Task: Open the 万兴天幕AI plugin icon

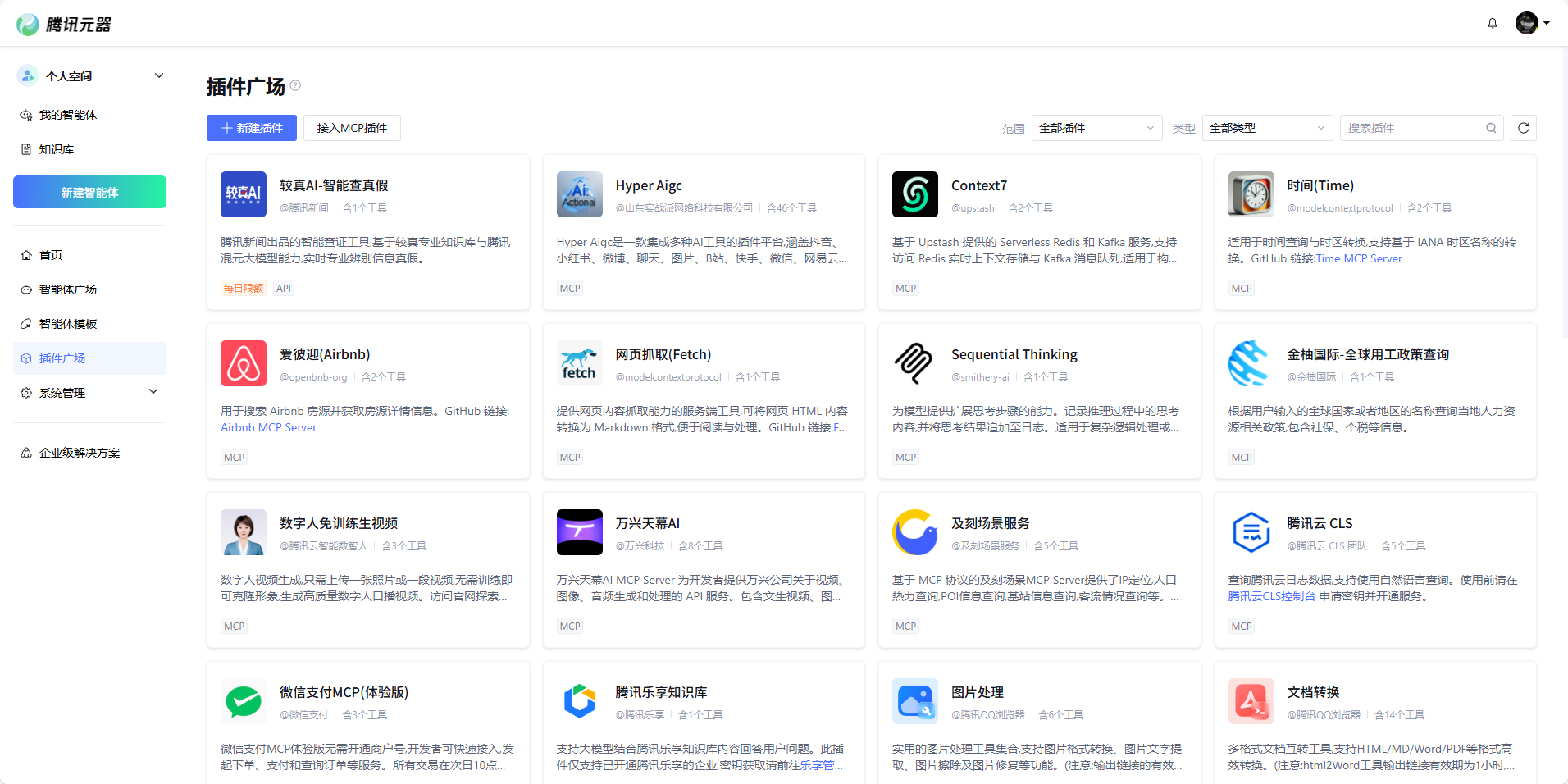Action: 580,532
